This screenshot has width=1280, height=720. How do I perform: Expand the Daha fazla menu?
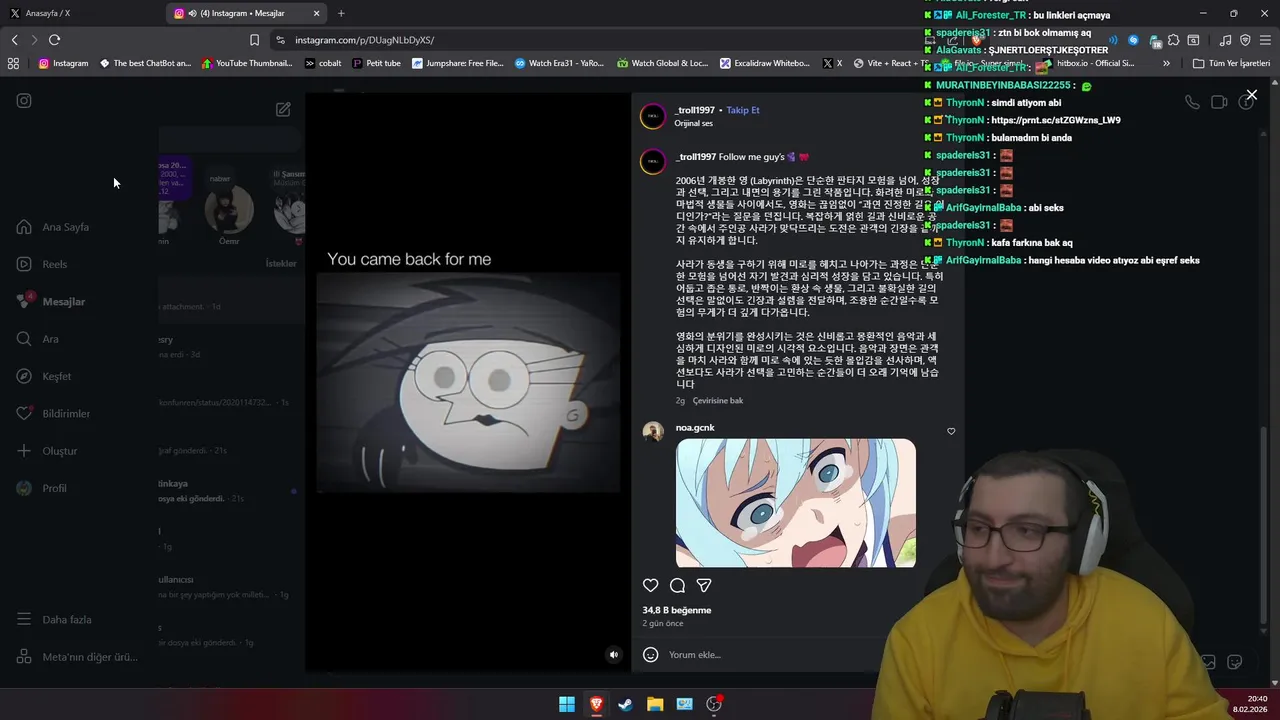54,619
